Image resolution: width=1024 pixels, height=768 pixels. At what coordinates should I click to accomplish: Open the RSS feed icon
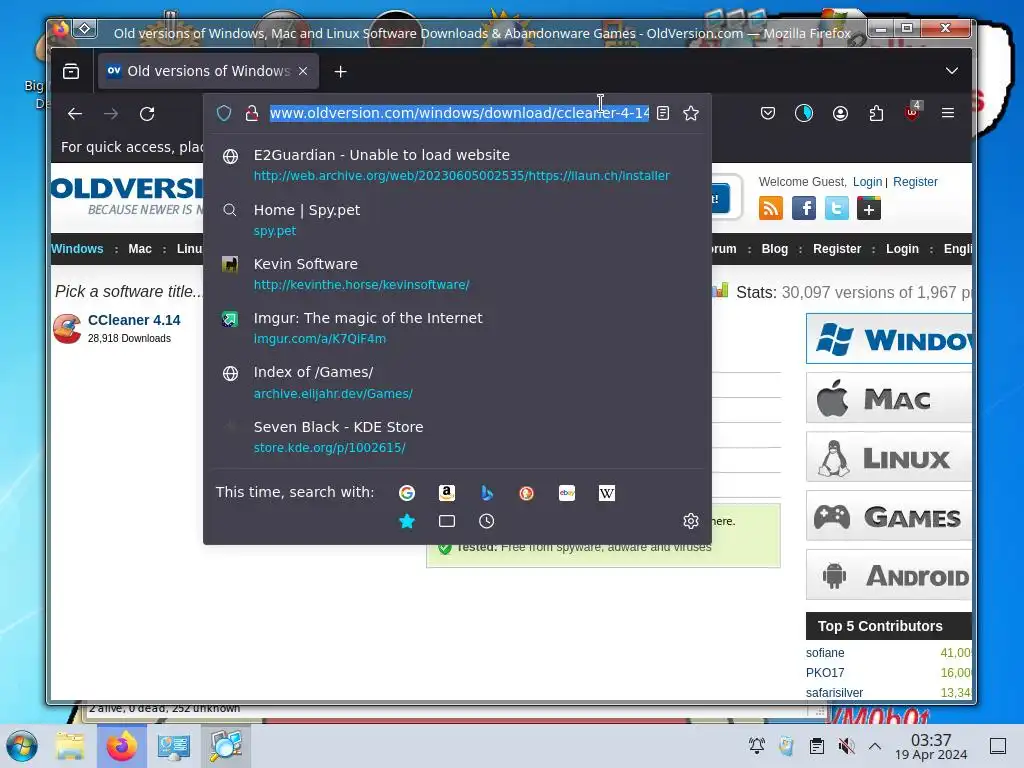pyautogui.click(x=771, y=208)
